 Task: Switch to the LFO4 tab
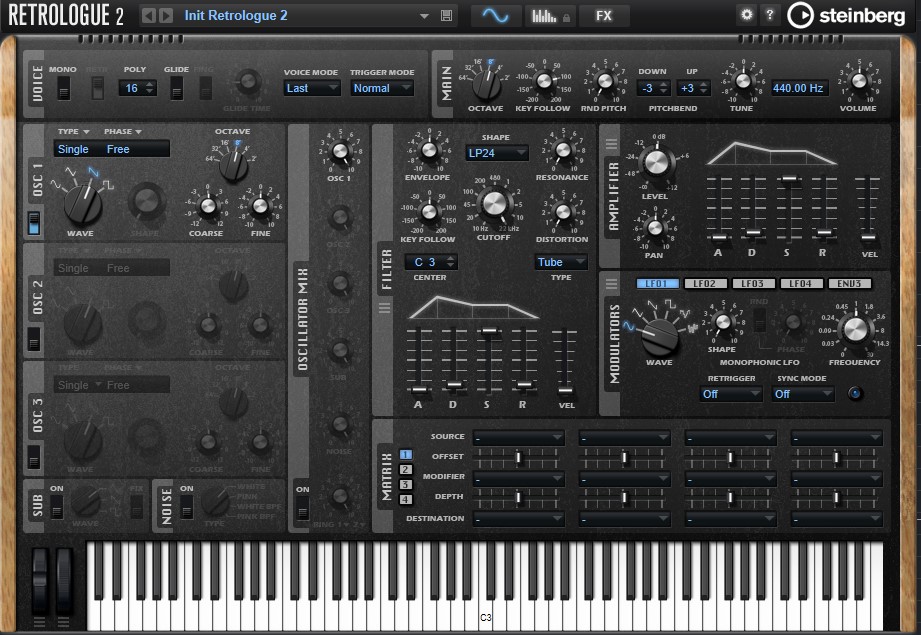[x=801, y=284]
